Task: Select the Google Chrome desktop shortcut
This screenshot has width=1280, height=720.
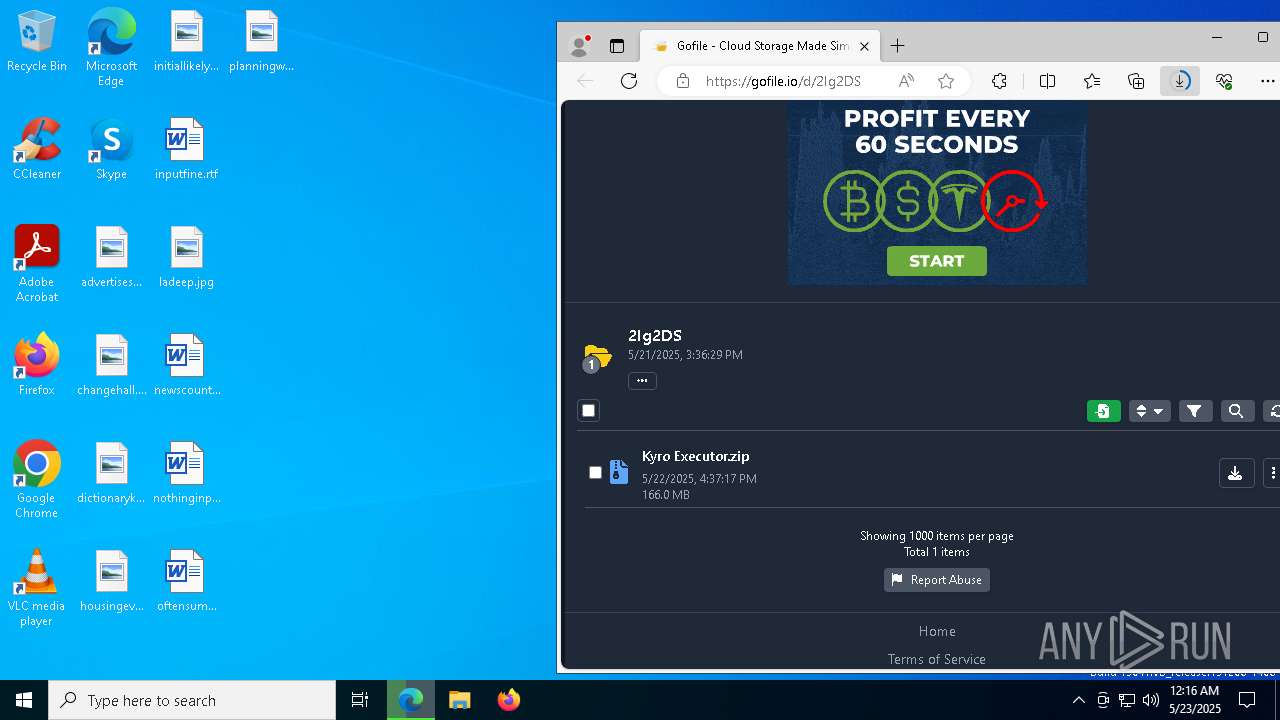Action: pos(37,480)
